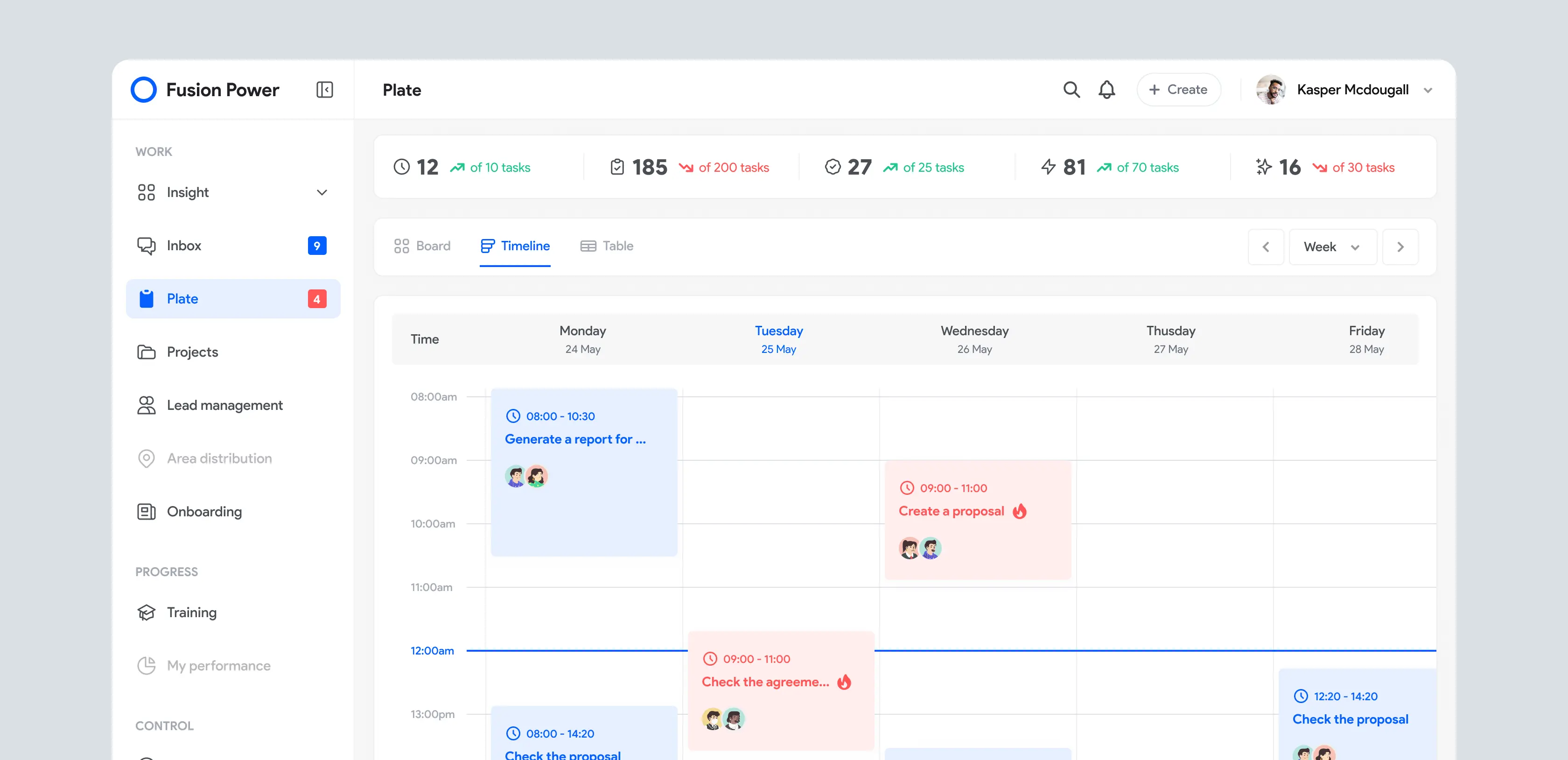
Task: Go to the previous week with left arrow
Action: pos(1266,247)
